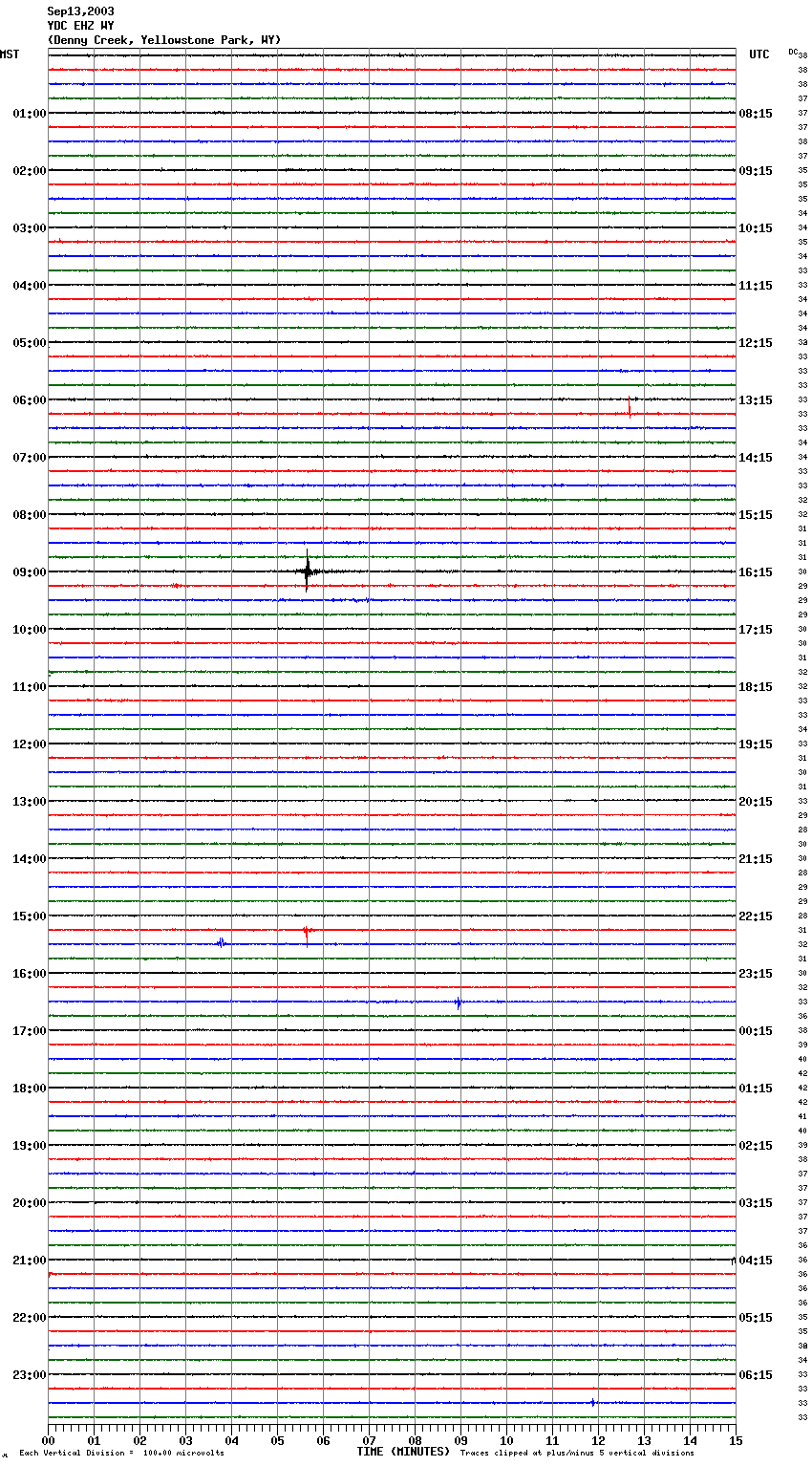
Task: Click minute 10 on the time axis
Action: click(506, 1441)
